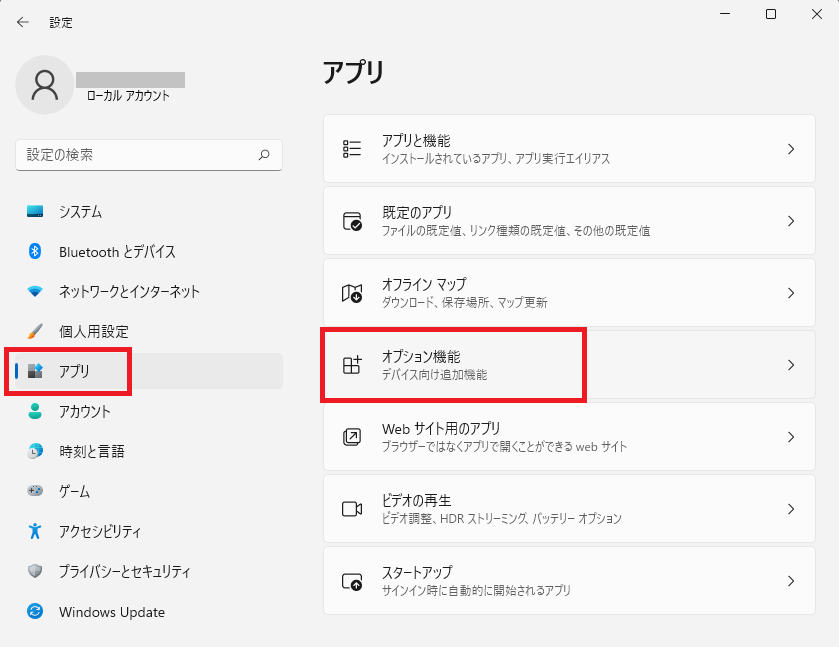
Task: Open the ゲーム settings page
Action: (149, 491)
